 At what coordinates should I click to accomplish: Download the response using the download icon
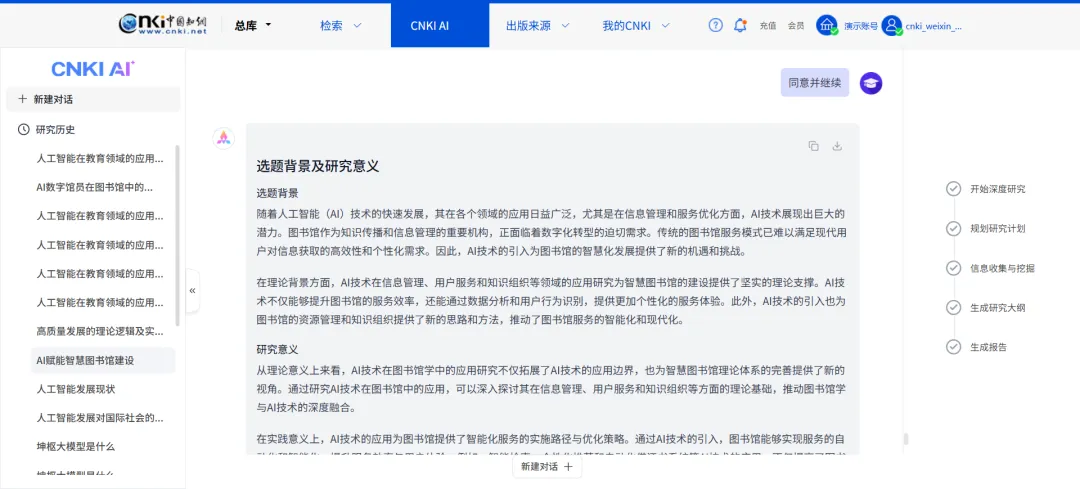coord(837,146)
